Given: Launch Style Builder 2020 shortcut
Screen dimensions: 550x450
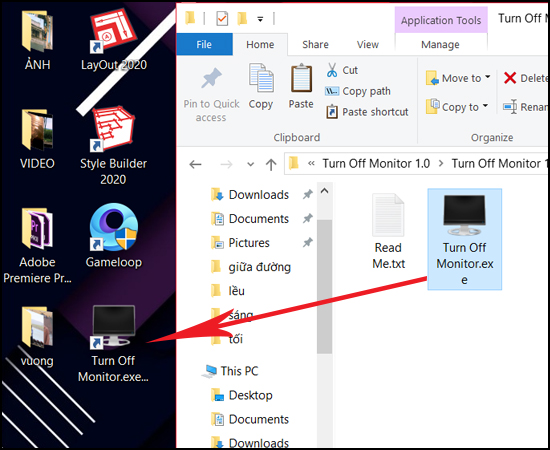Looking at the screenshot, I should pos(113,146).
